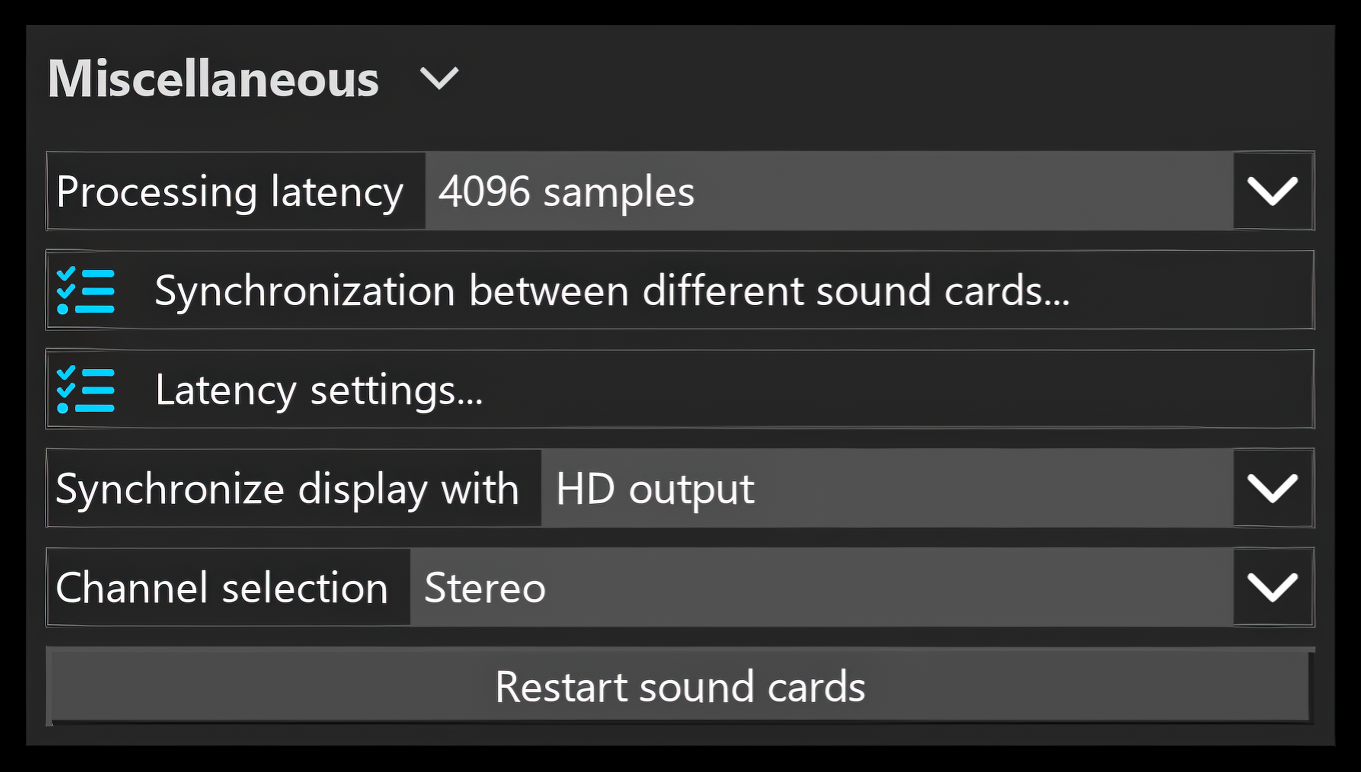
Task: Click the Synchronize display with label
Action: pyautogui.click(x=287, y=488)
